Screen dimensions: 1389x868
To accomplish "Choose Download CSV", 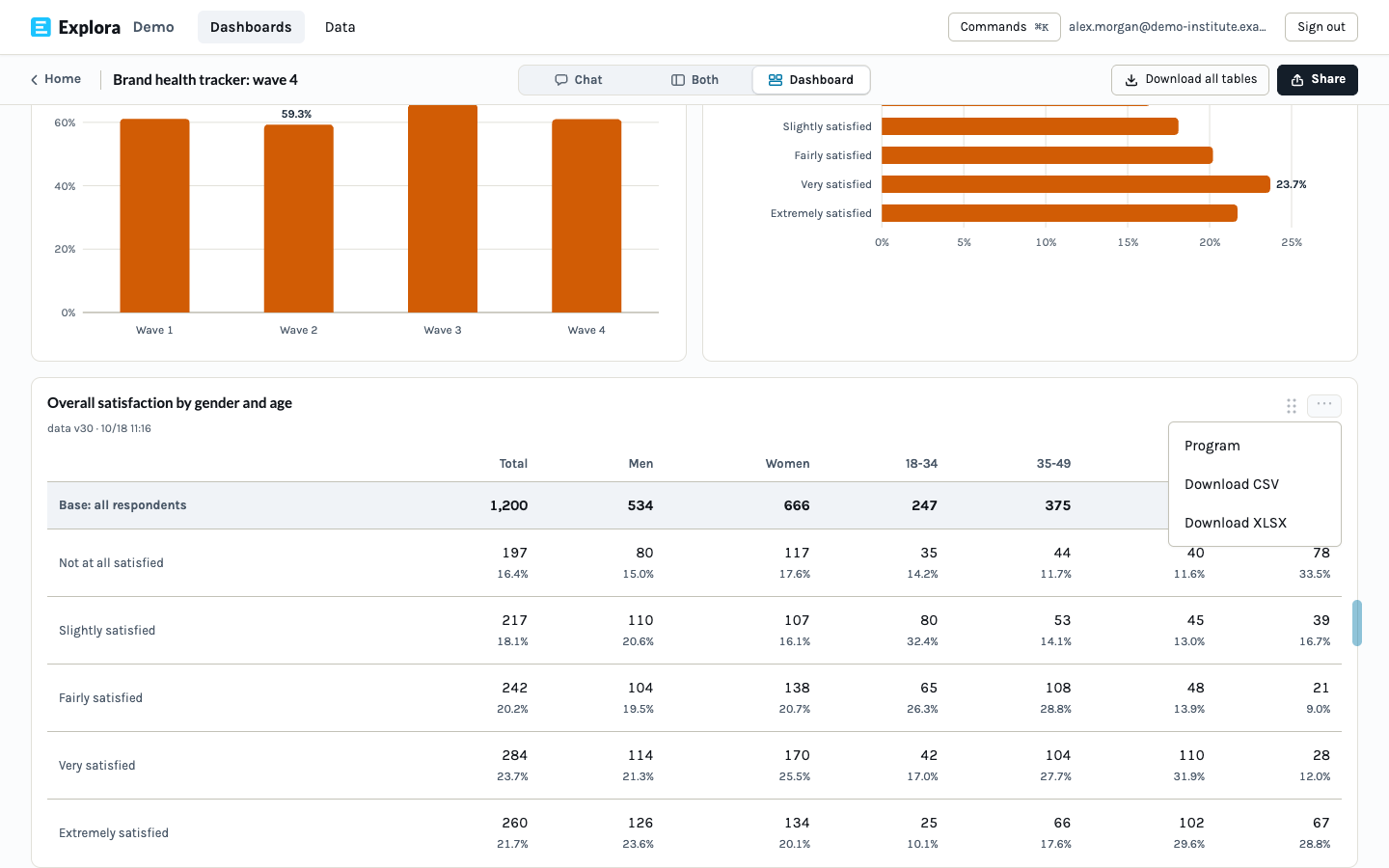I will [1255, 484].
